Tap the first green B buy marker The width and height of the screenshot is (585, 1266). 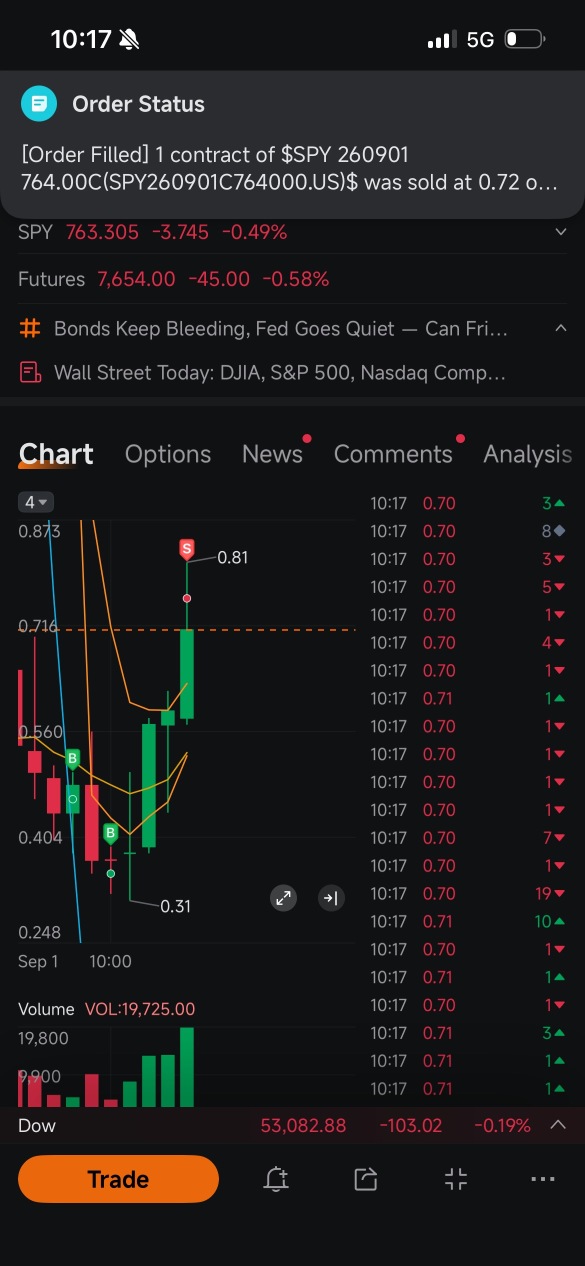tap(72, 759)
